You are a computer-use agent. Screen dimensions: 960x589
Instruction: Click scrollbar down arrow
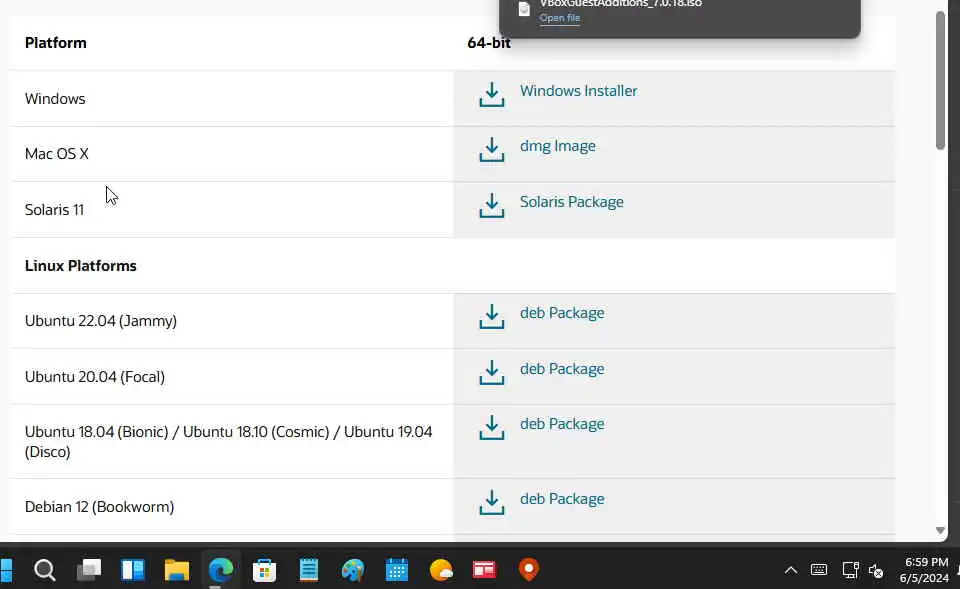click(x=940, y=531)
